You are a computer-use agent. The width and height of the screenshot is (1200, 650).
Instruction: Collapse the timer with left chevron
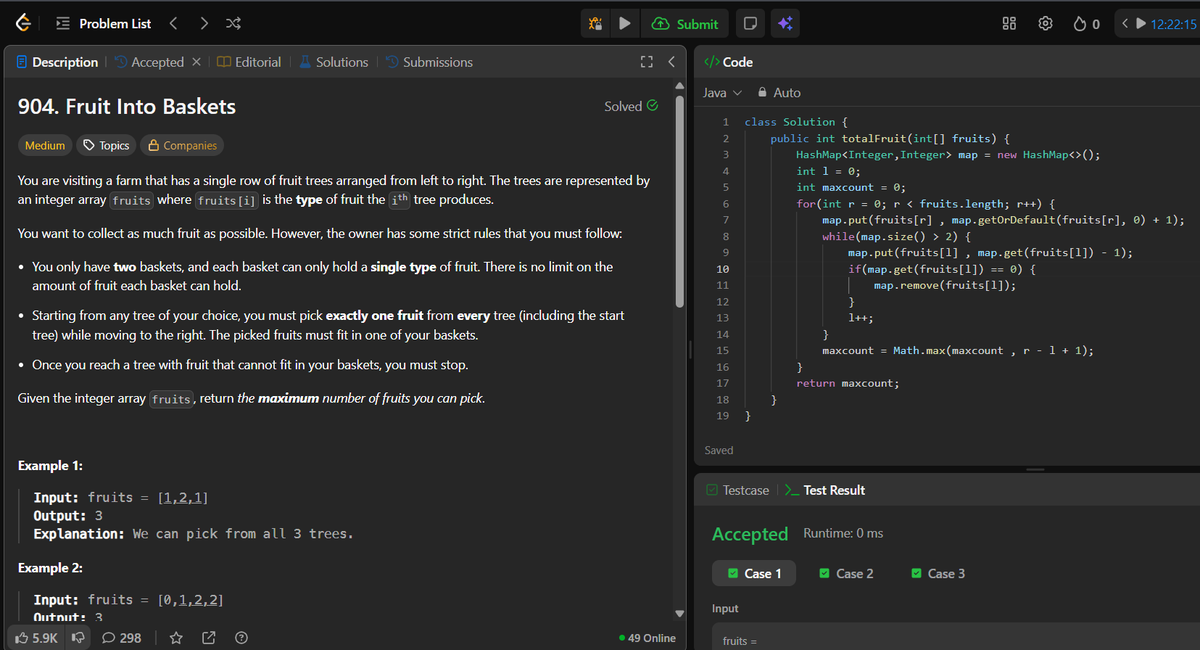tap(1126, 24)
